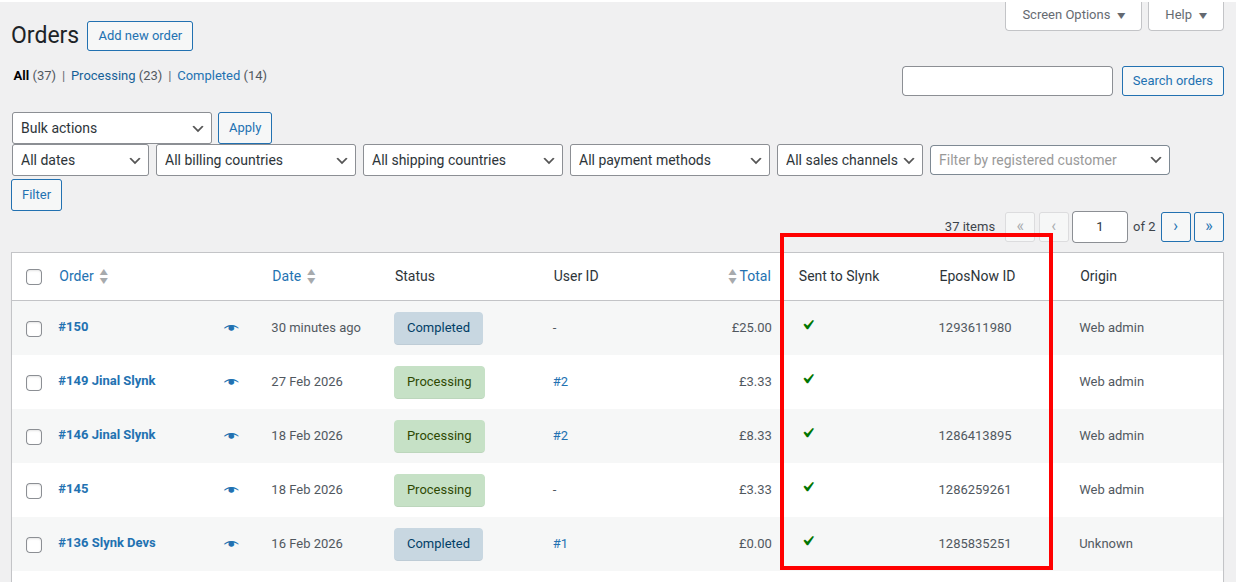Open preview eye for order #146
This screenshot has height=582, width=1236.
pyautogui.click(x=231, y=436)
